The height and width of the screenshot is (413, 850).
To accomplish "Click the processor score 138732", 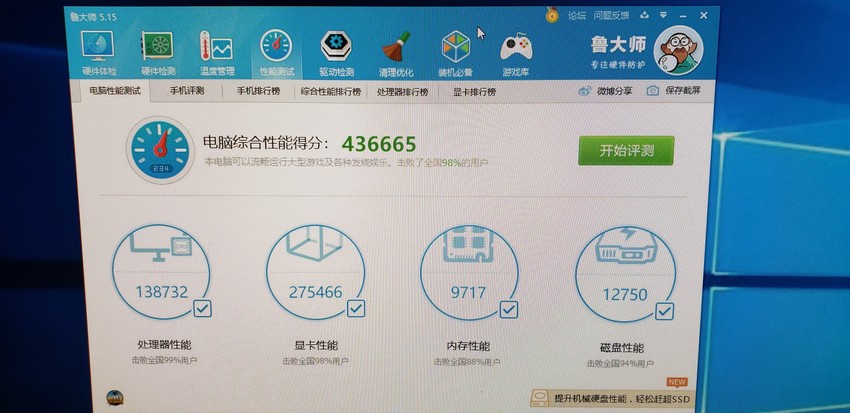I will pos(162,292).
